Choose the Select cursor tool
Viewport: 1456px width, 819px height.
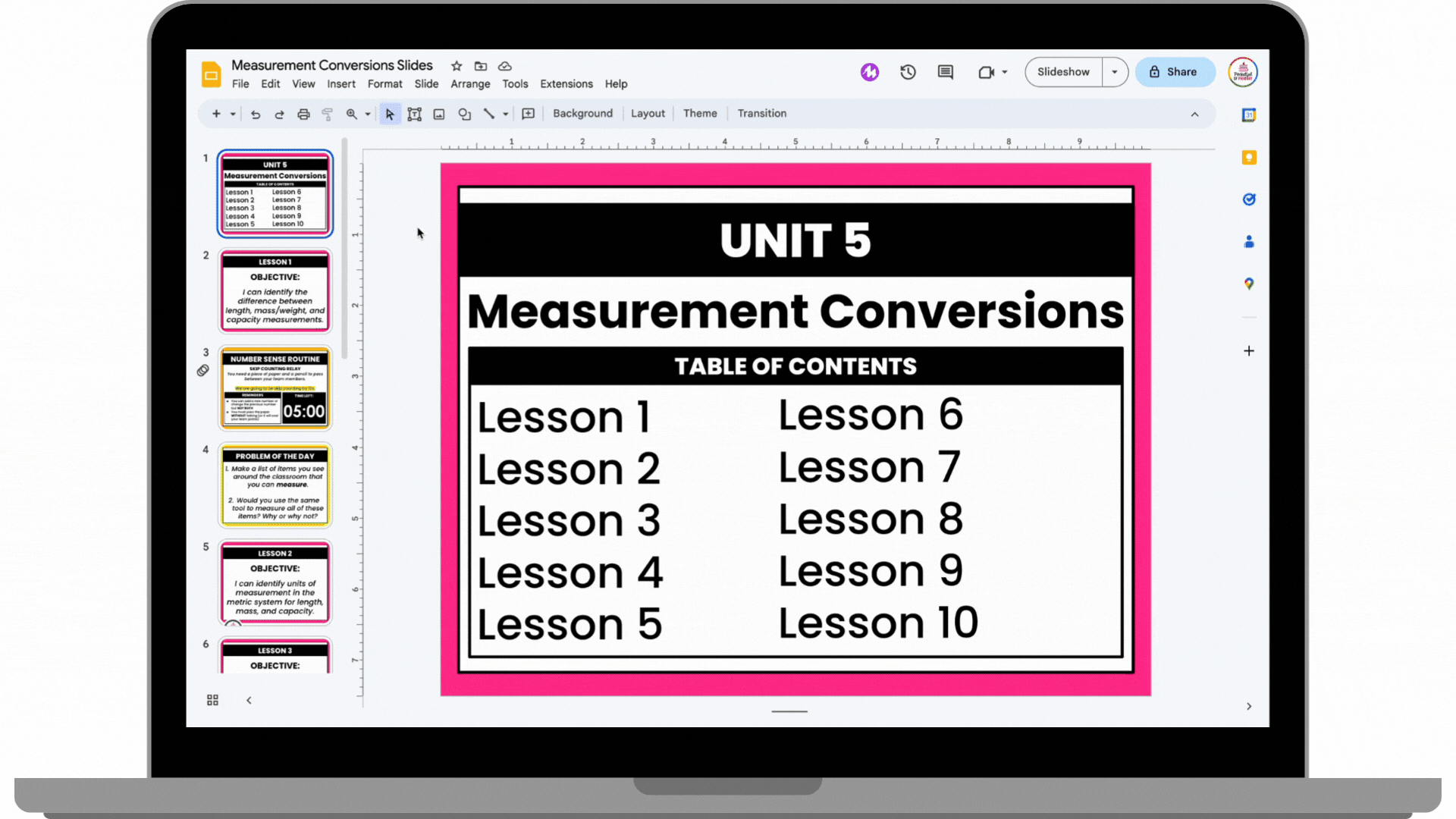[x=390, y=115]
